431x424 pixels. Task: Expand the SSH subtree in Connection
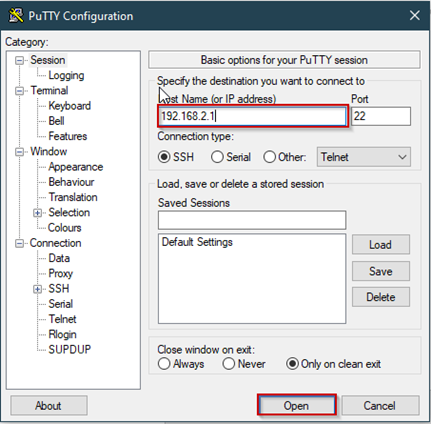pyautogui.click(x=38, y=289)
